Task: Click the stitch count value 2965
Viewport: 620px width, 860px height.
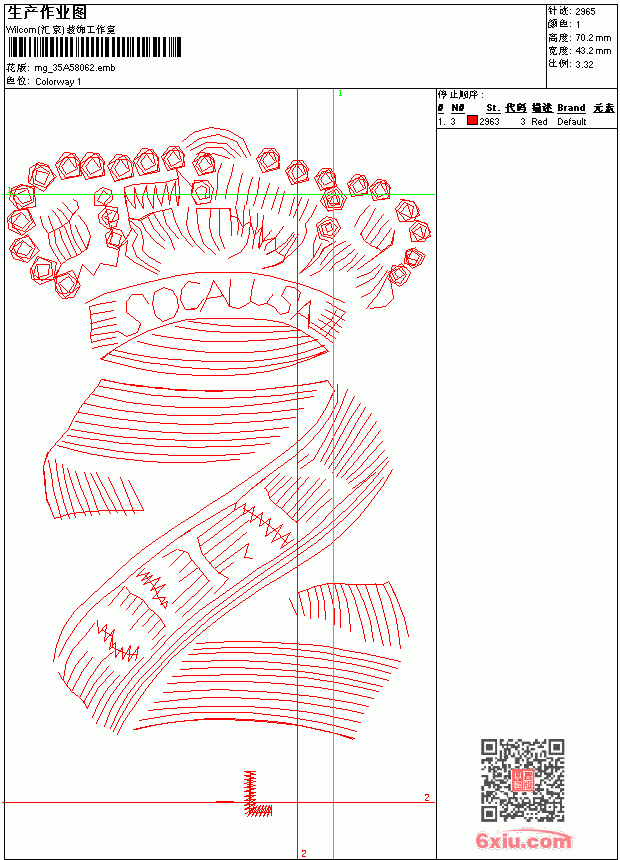Action: [585, 12]
